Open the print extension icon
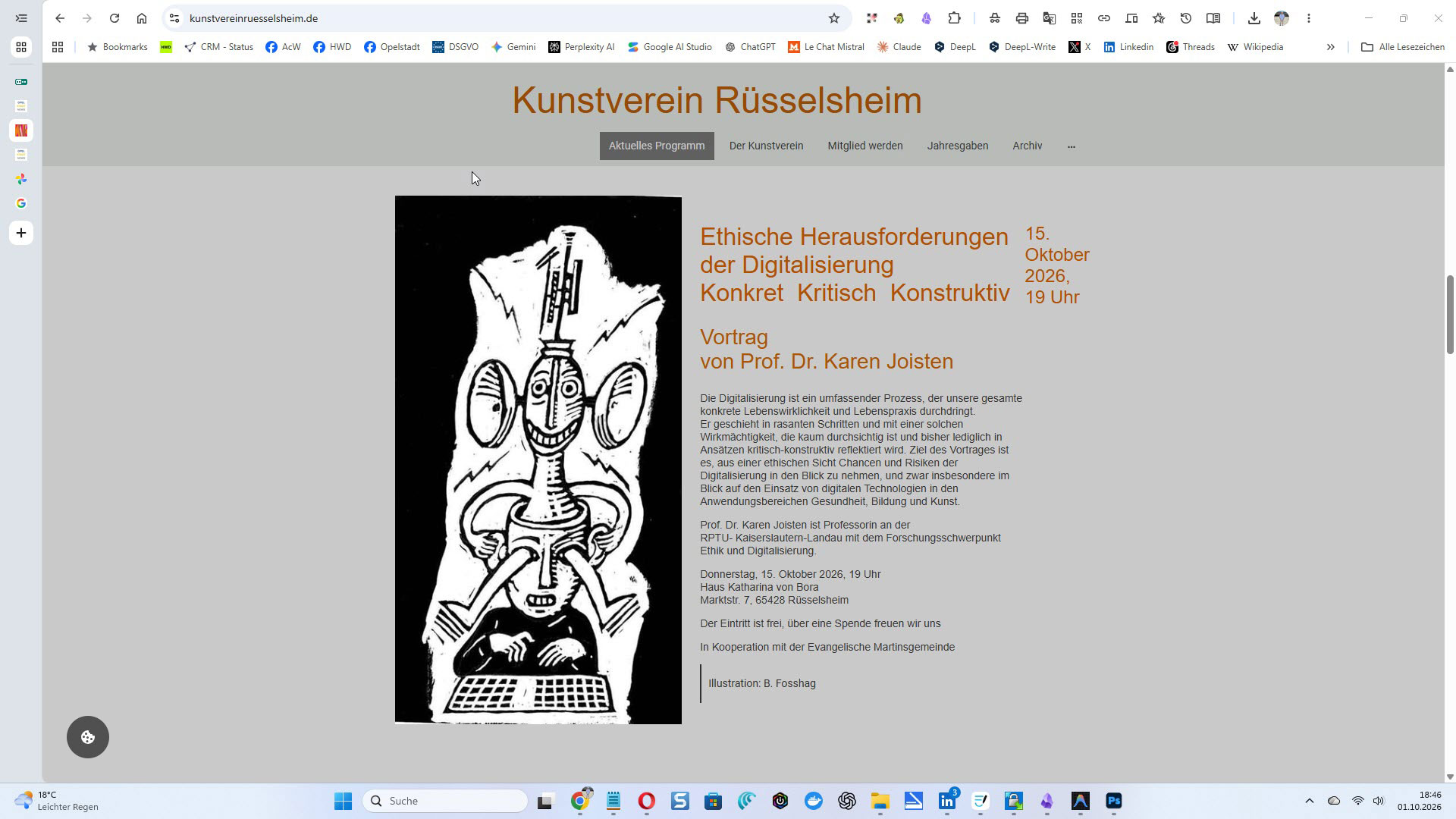Viewport: 1456px width, 819px height. point(1022,18)
